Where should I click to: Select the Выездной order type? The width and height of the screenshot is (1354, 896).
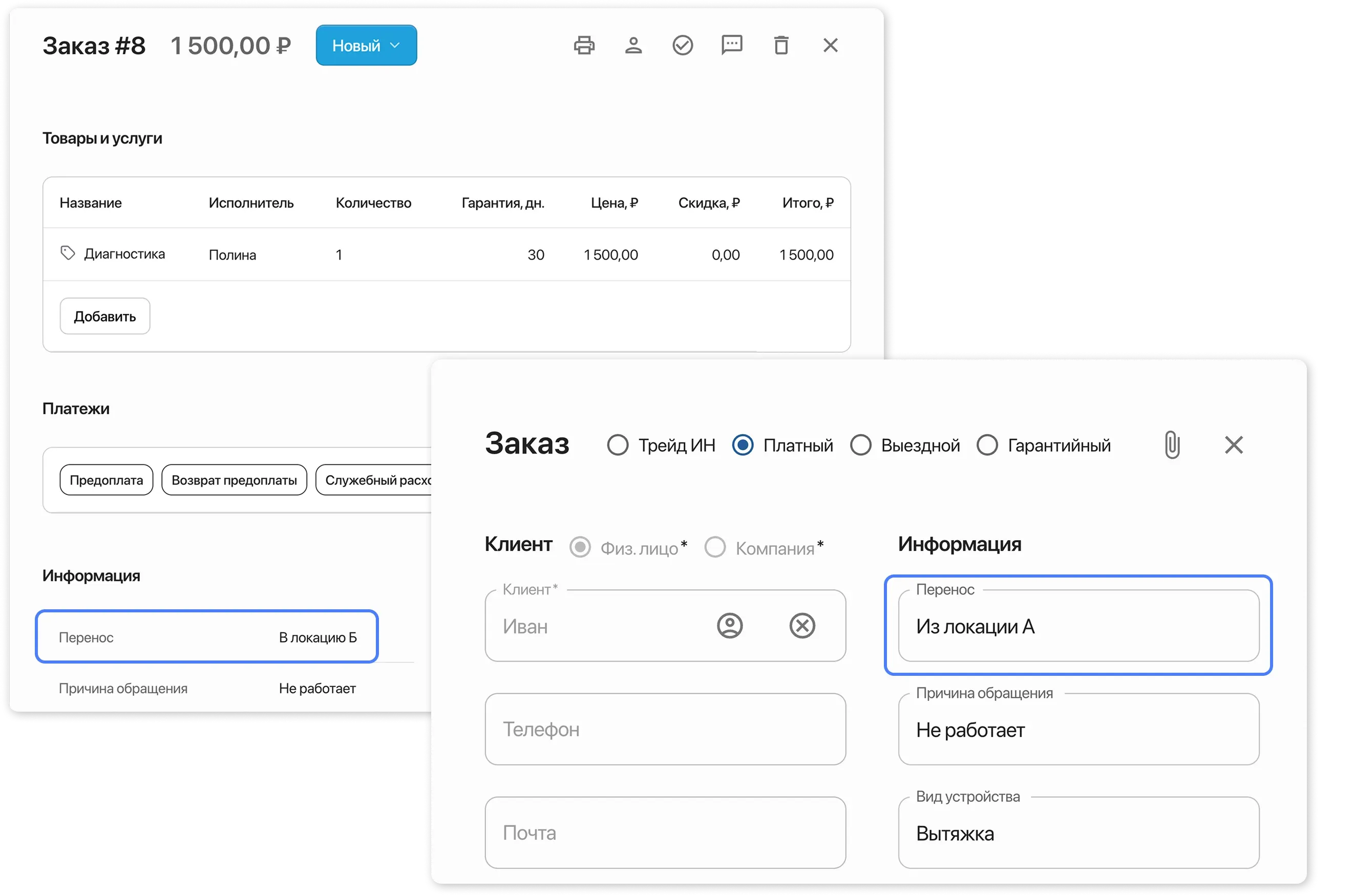pos(861,444)
